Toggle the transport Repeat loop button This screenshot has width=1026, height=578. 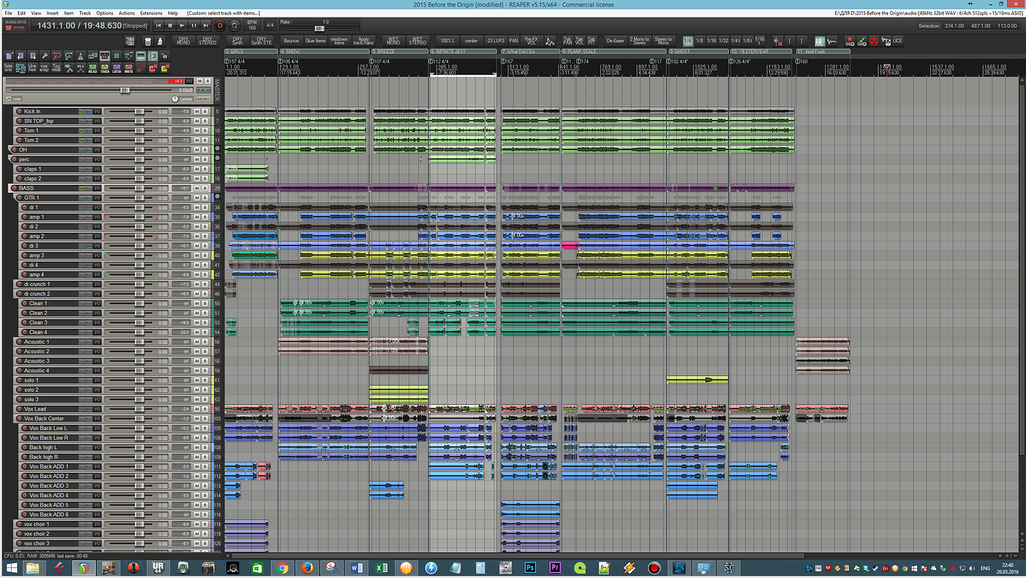(234, 26)
